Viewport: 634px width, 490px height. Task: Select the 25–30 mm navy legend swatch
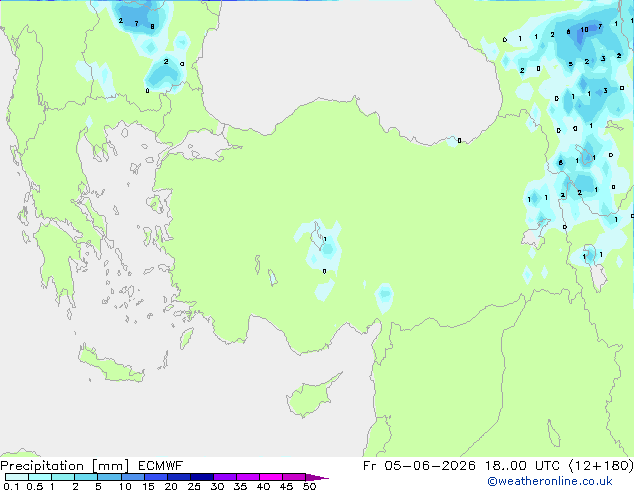(202, 477)
